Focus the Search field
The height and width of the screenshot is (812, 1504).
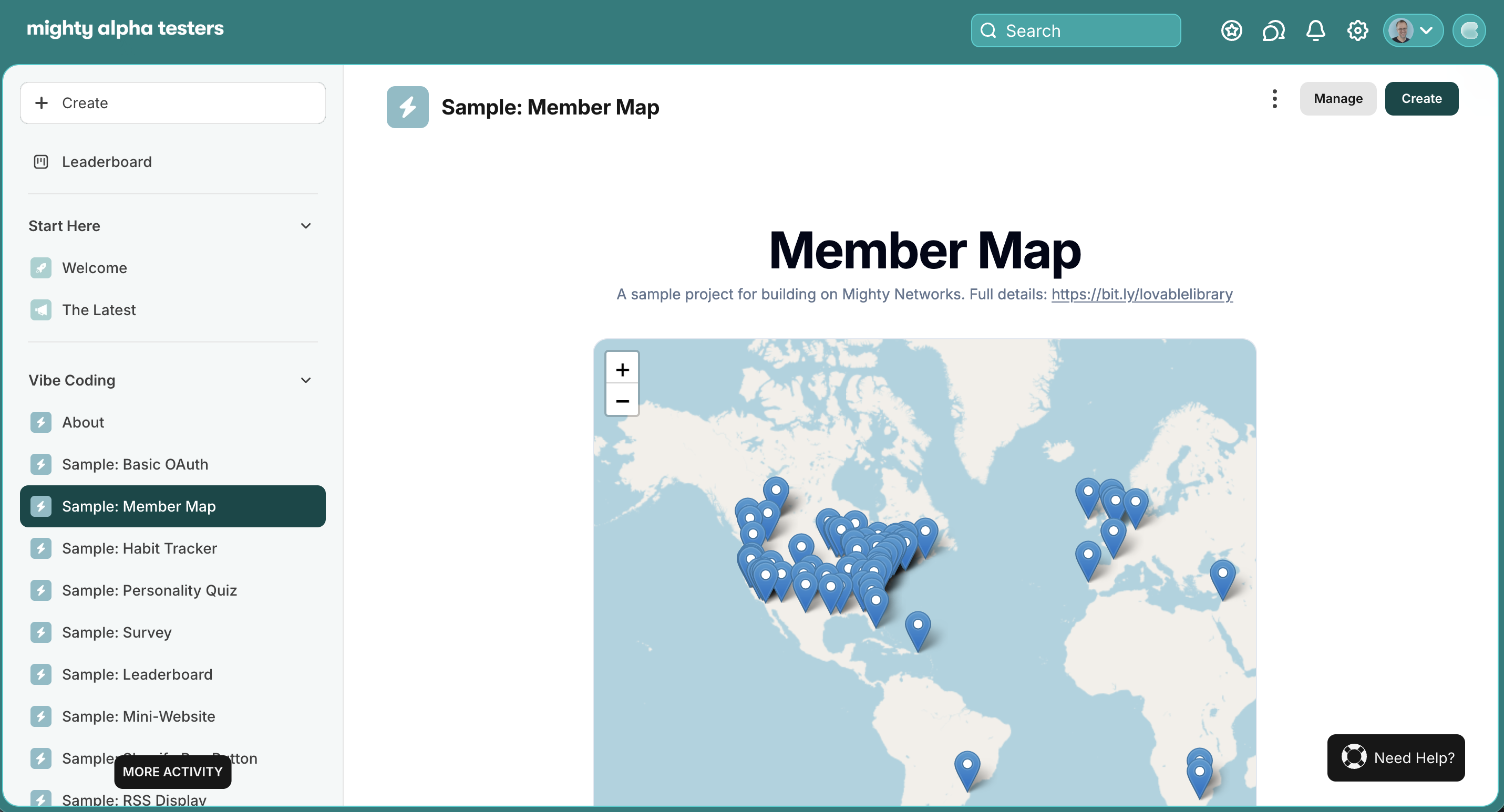[1076, 30]
